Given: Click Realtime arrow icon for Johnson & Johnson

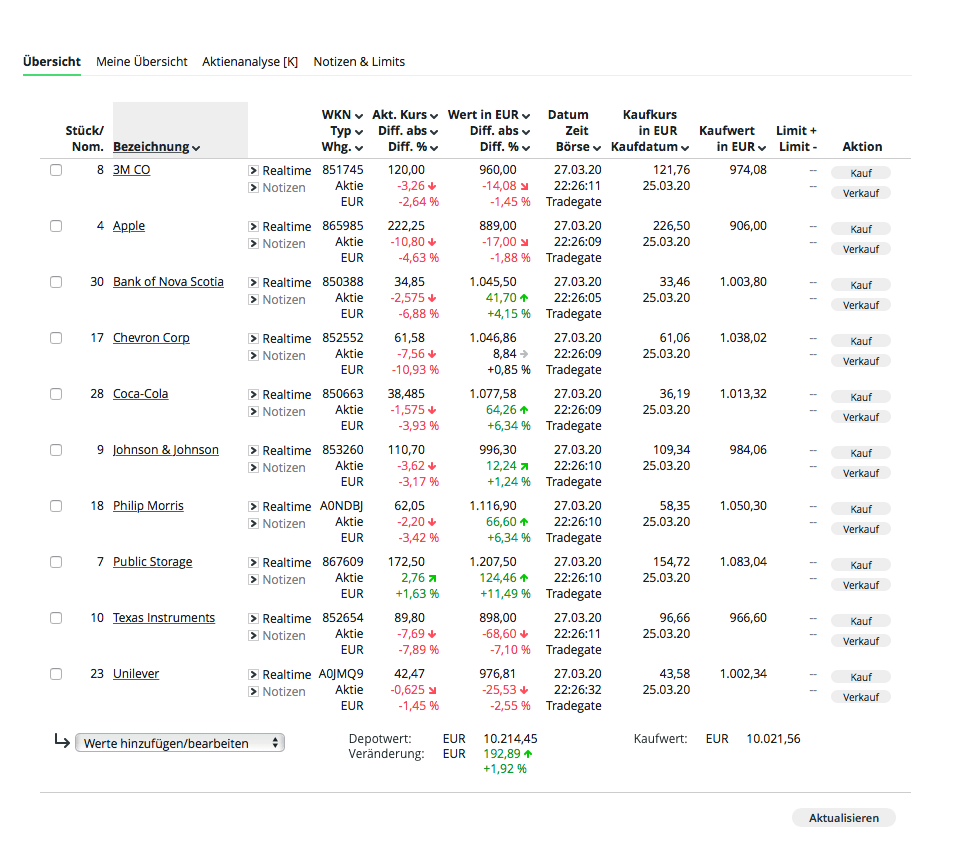Looking at the screenshot, I should click(x=253, y=450).
